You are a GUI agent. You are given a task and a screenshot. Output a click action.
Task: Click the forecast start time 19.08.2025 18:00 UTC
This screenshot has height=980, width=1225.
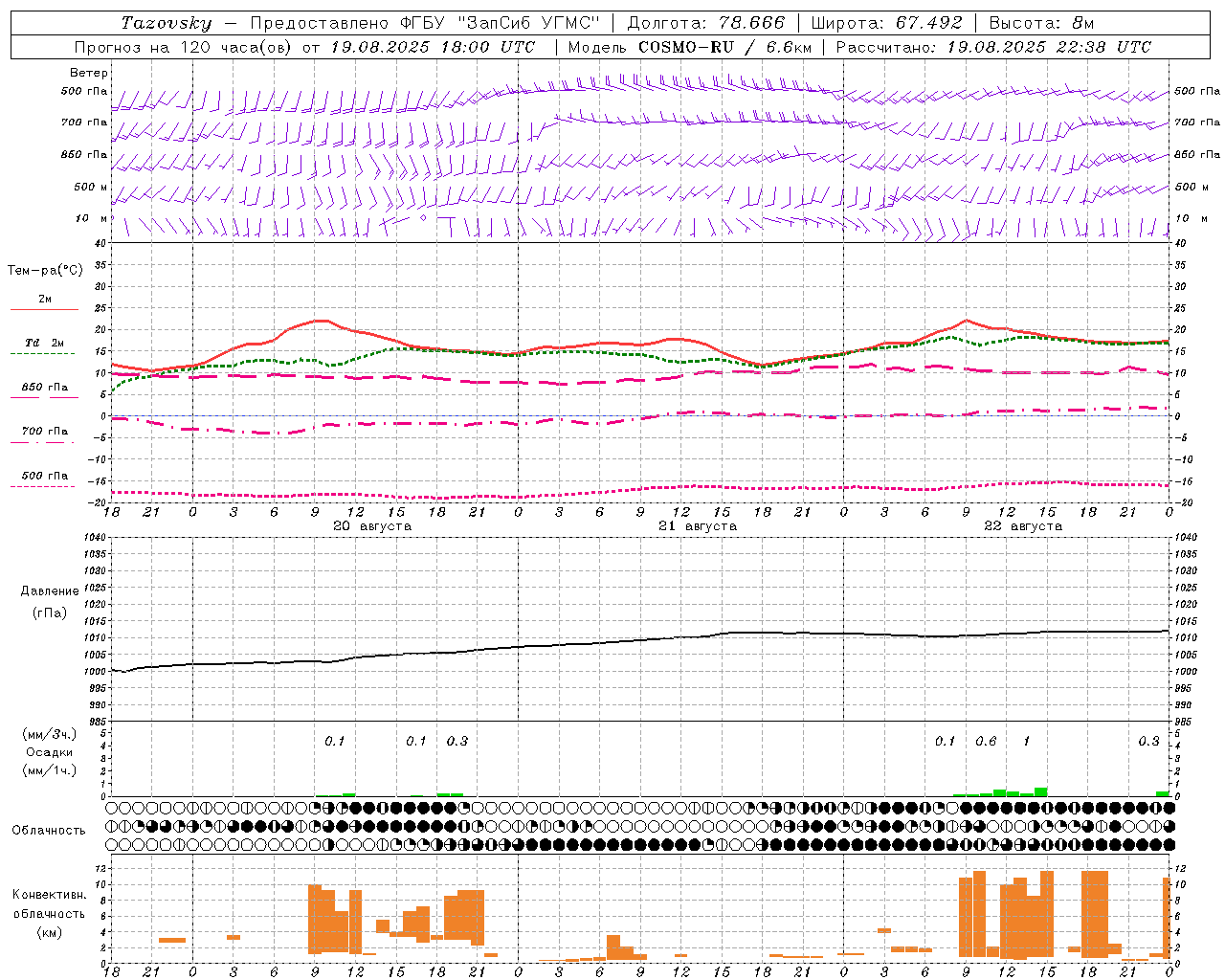tap(433, 47)
